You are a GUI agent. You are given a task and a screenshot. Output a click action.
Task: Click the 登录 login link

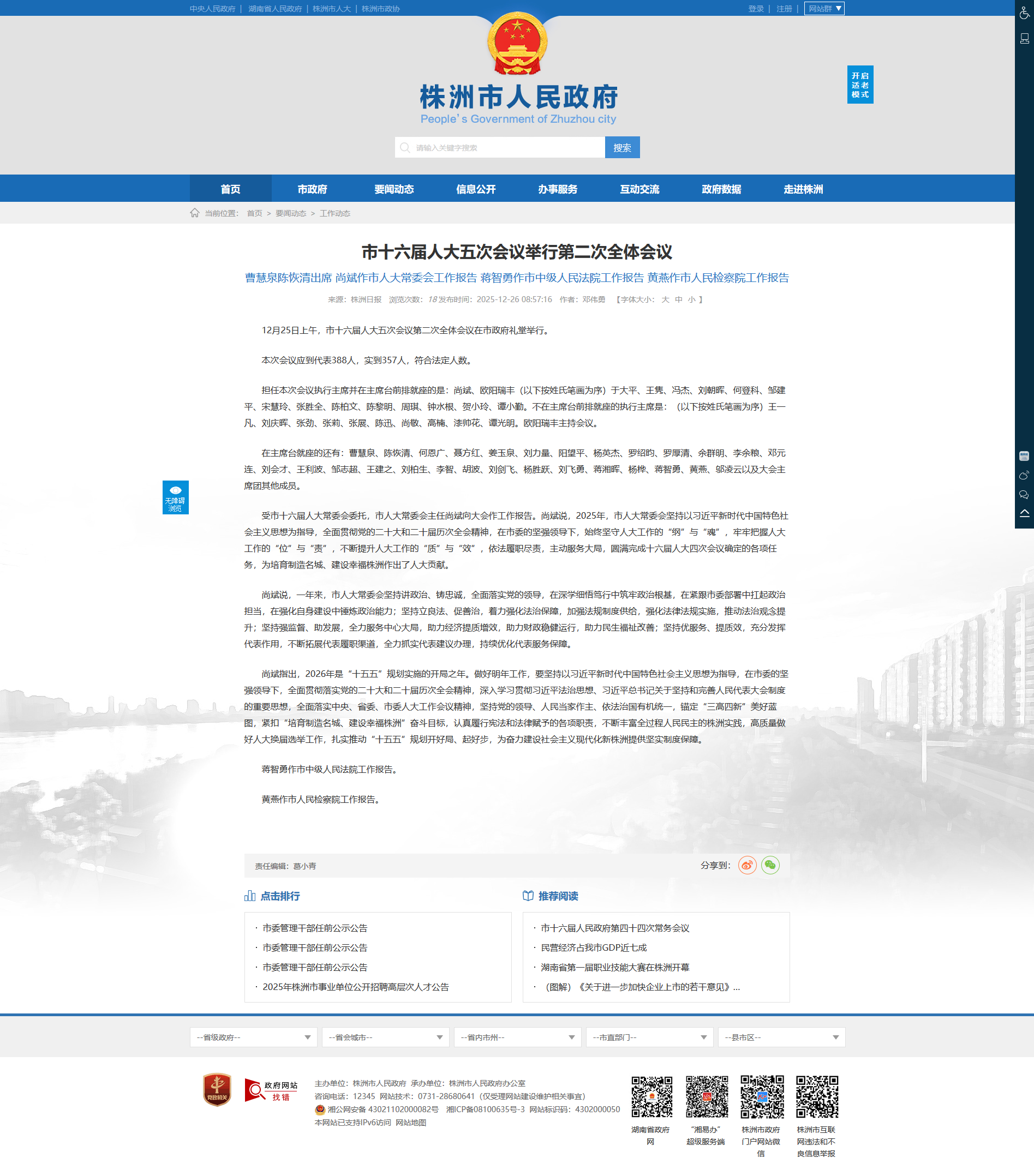point(756,9)
